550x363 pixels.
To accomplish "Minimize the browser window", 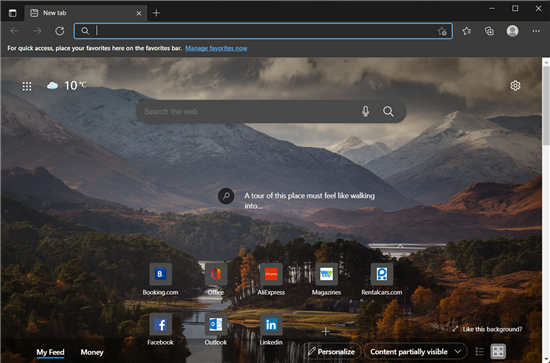I will [492, 9].
